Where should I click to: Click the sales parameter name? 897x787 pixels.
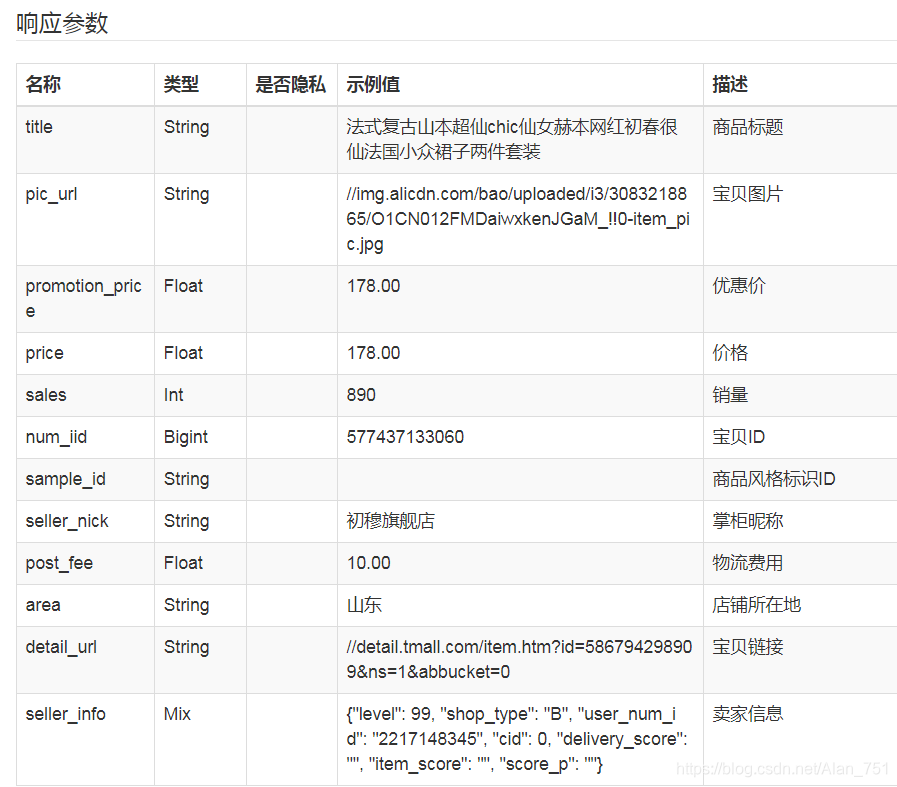coord(46,395)
